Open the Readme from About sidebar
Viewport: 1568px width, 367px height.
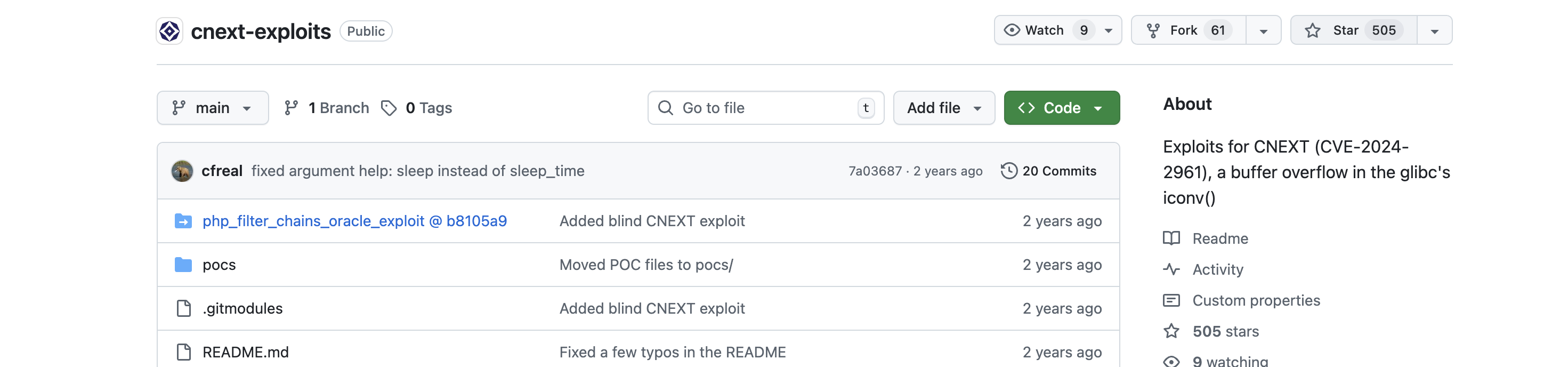(1219, 239)
